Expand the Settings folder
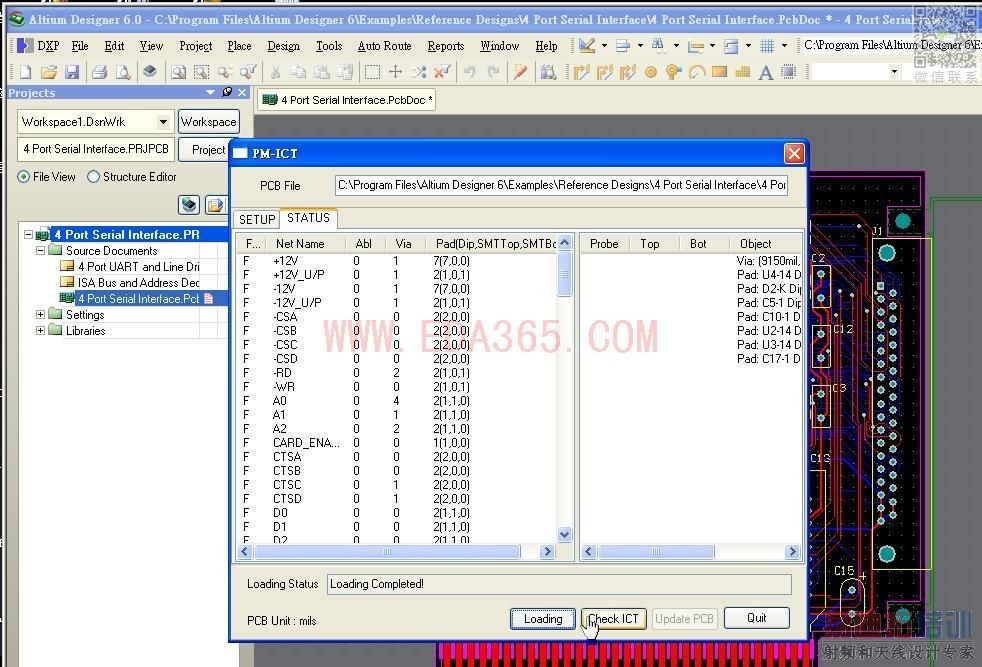 point(41,314)
